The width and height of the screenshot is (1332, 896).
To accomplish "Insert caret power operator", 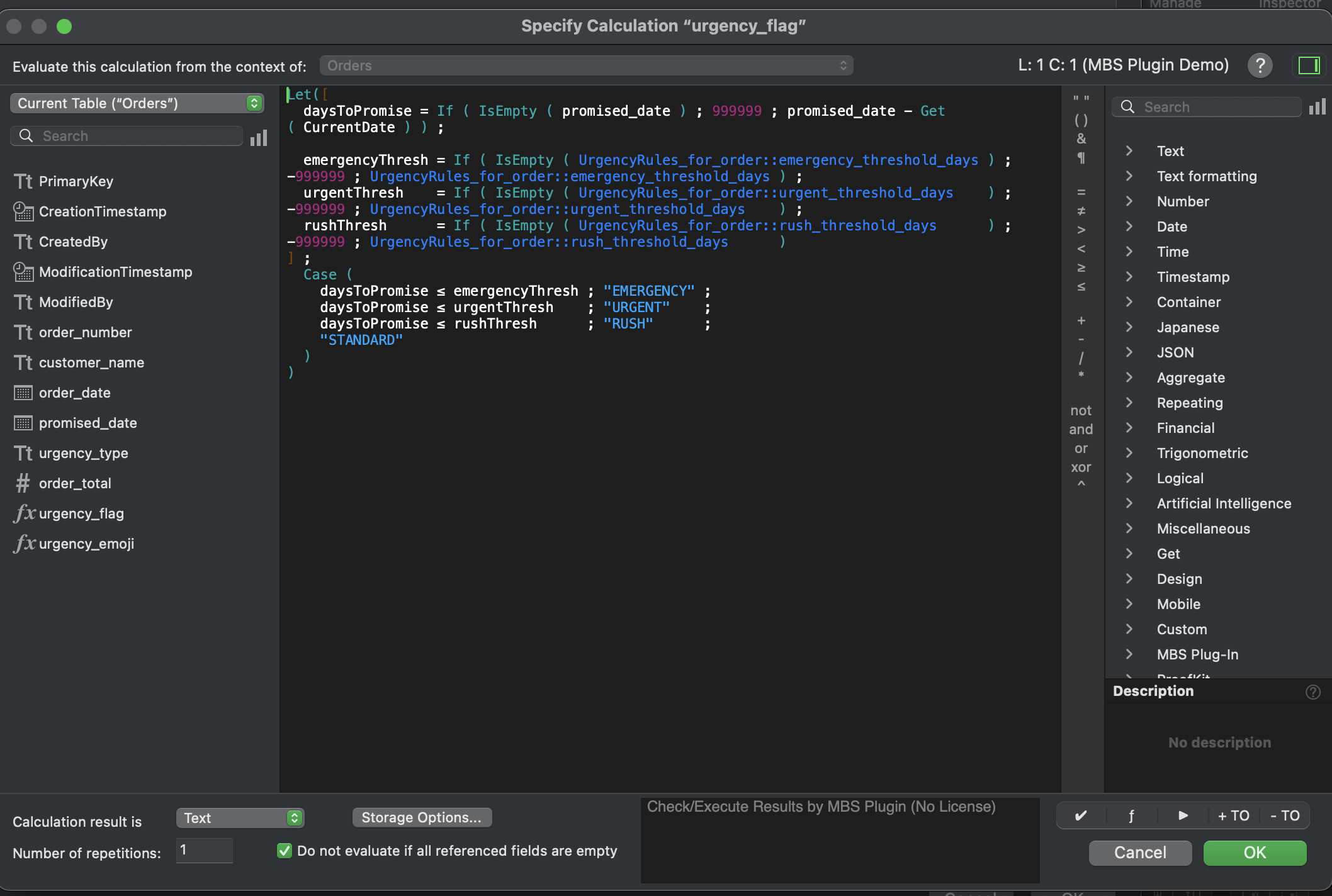I will (x=1081, y=484).
